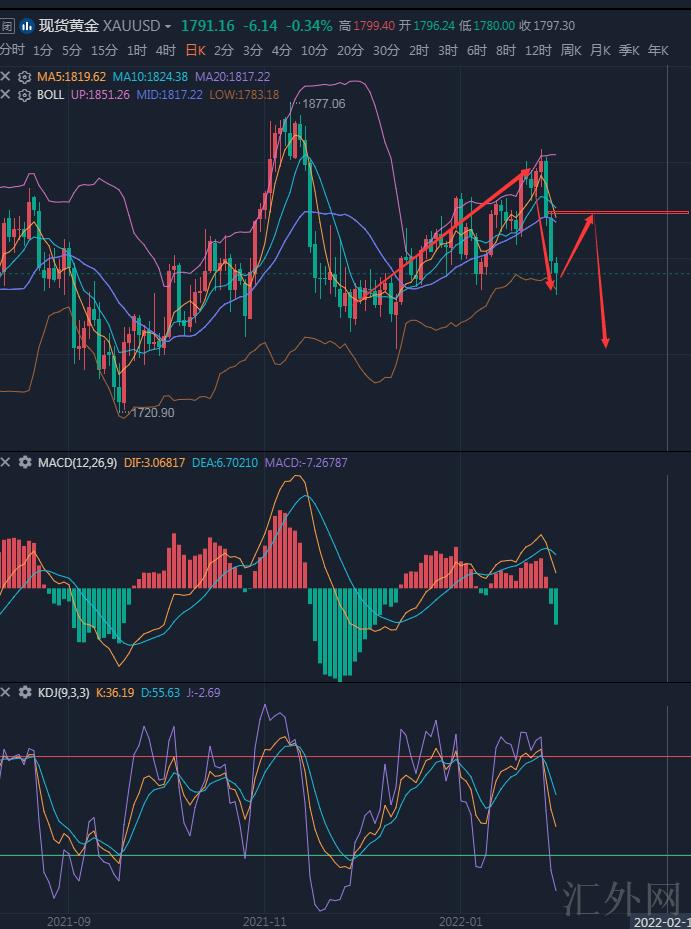Open the KDJ settings gear icon
This screenshot has width=691, height=929.
24,692
